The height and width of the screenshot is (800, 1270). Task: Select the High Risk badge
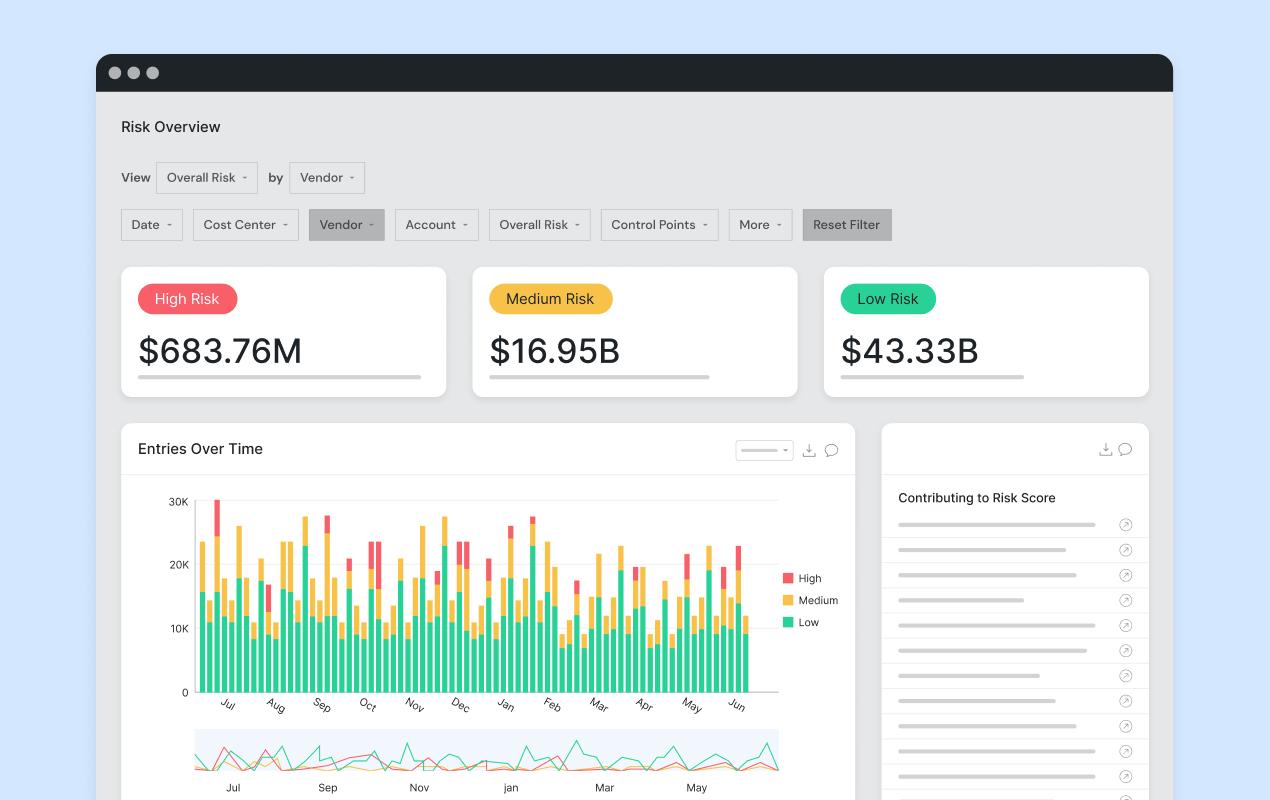(x=187, y=299)
